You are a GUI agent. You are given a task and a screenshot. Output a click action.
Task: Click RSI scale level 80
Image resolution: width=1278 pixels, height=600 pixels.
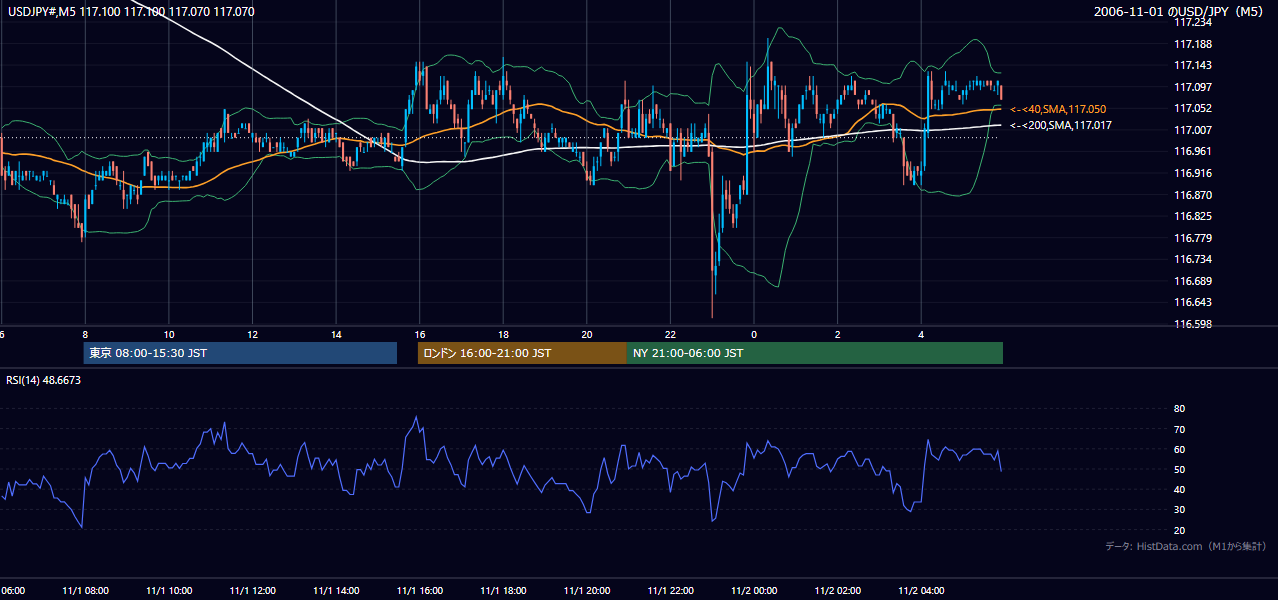[x=1179, y=409]
